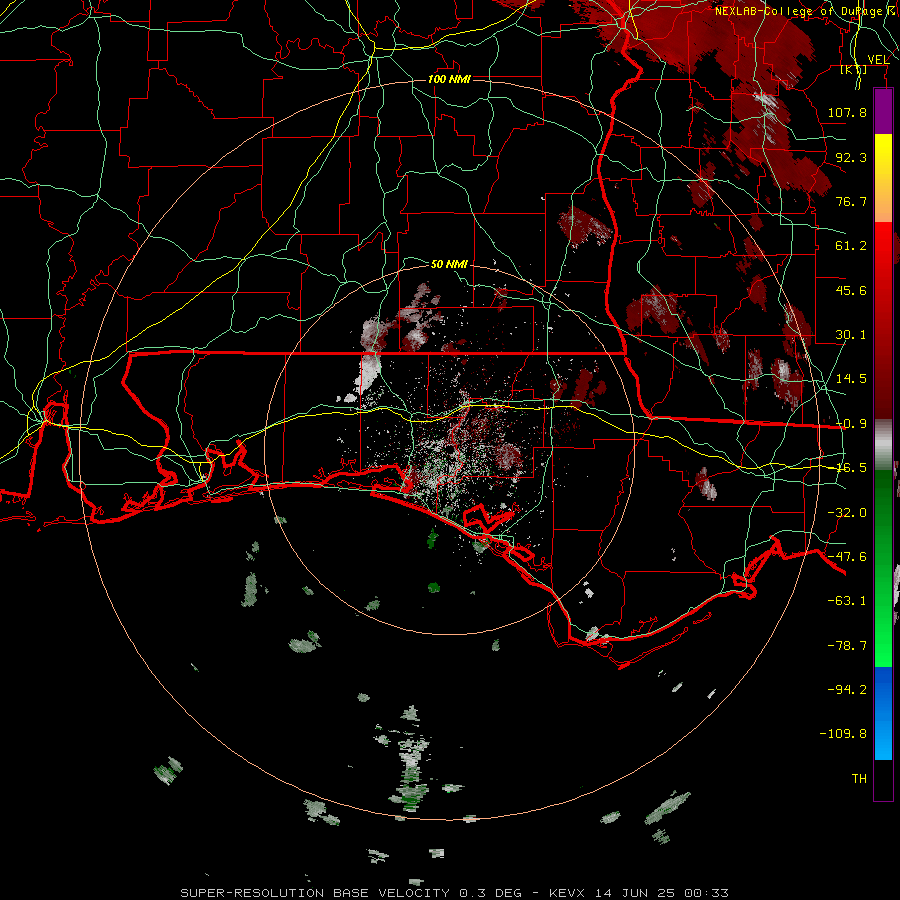Select the -94.2 velocity scale value

pos(847,690)
